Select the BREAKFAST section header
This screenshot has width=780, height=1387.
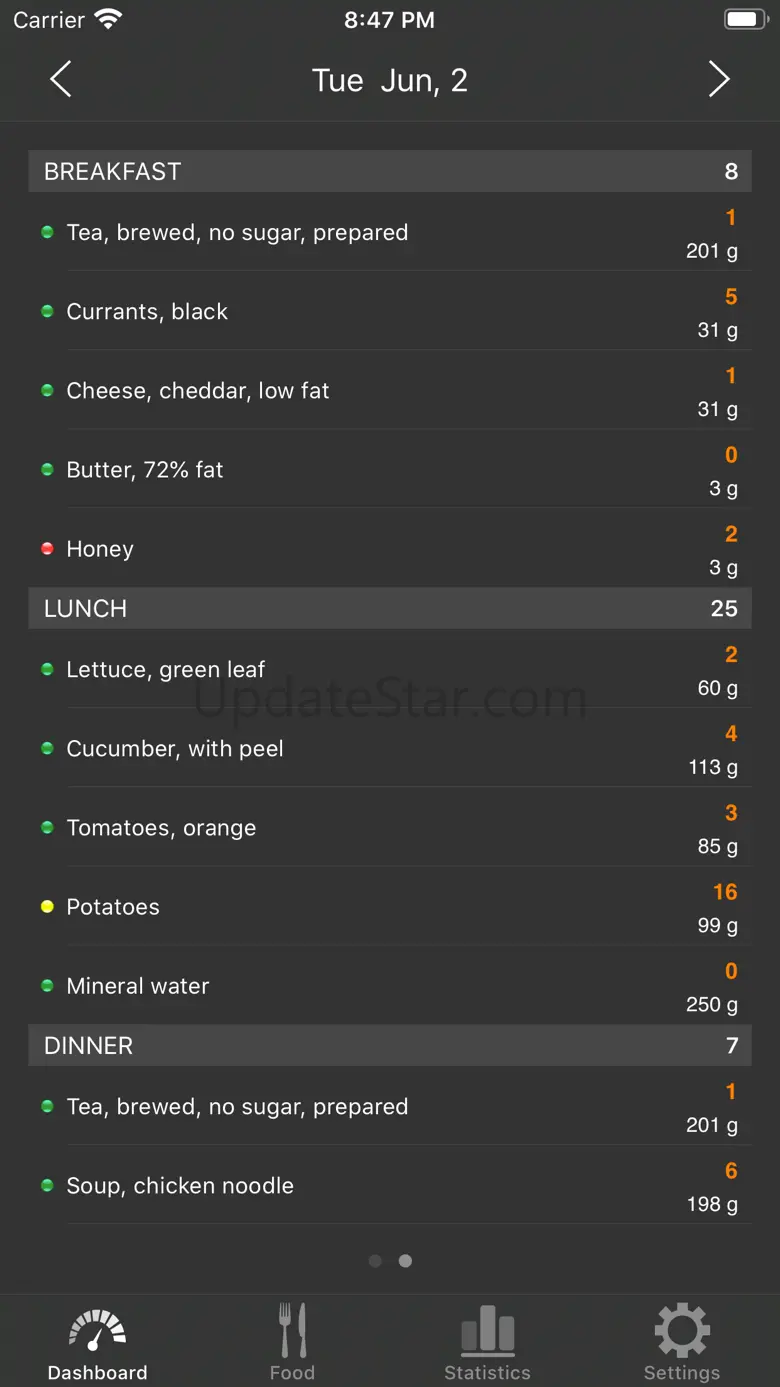coord(390,171)
